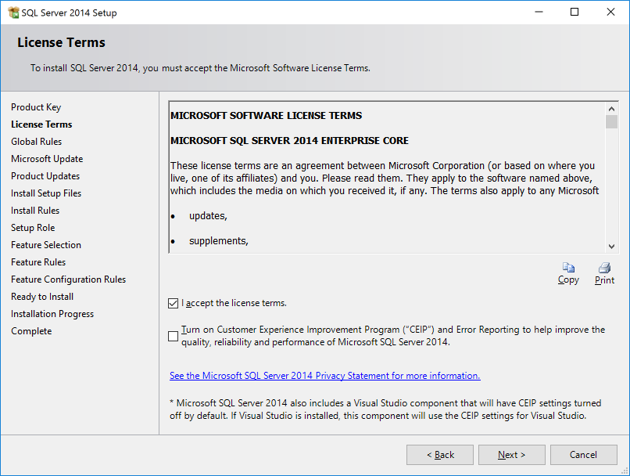This screenshot has width=630, height=476.
Task: Select Complete step in sidebar
Action: (x=31, y=331)
